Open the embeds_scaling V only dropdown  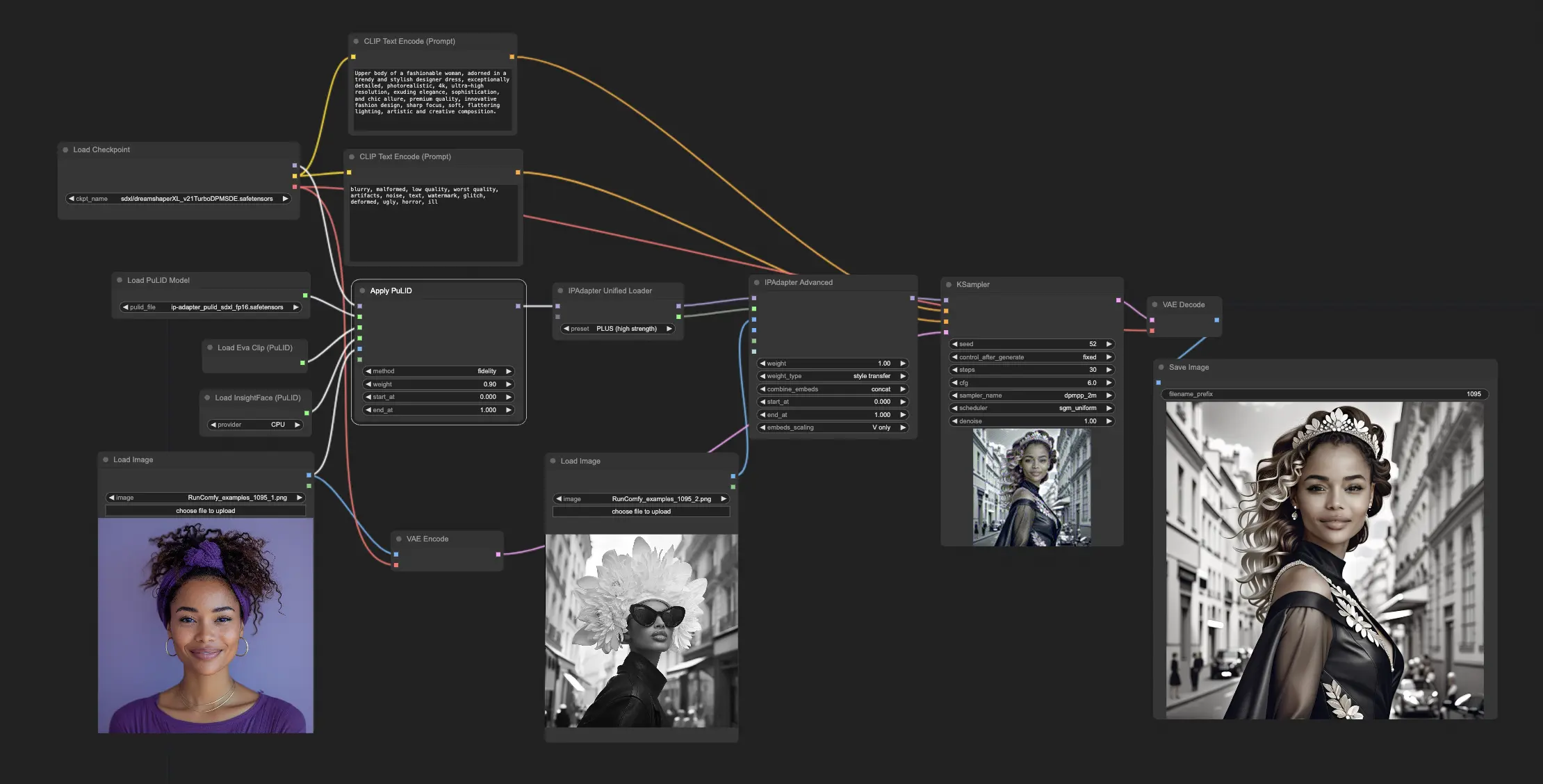[833, 427]
